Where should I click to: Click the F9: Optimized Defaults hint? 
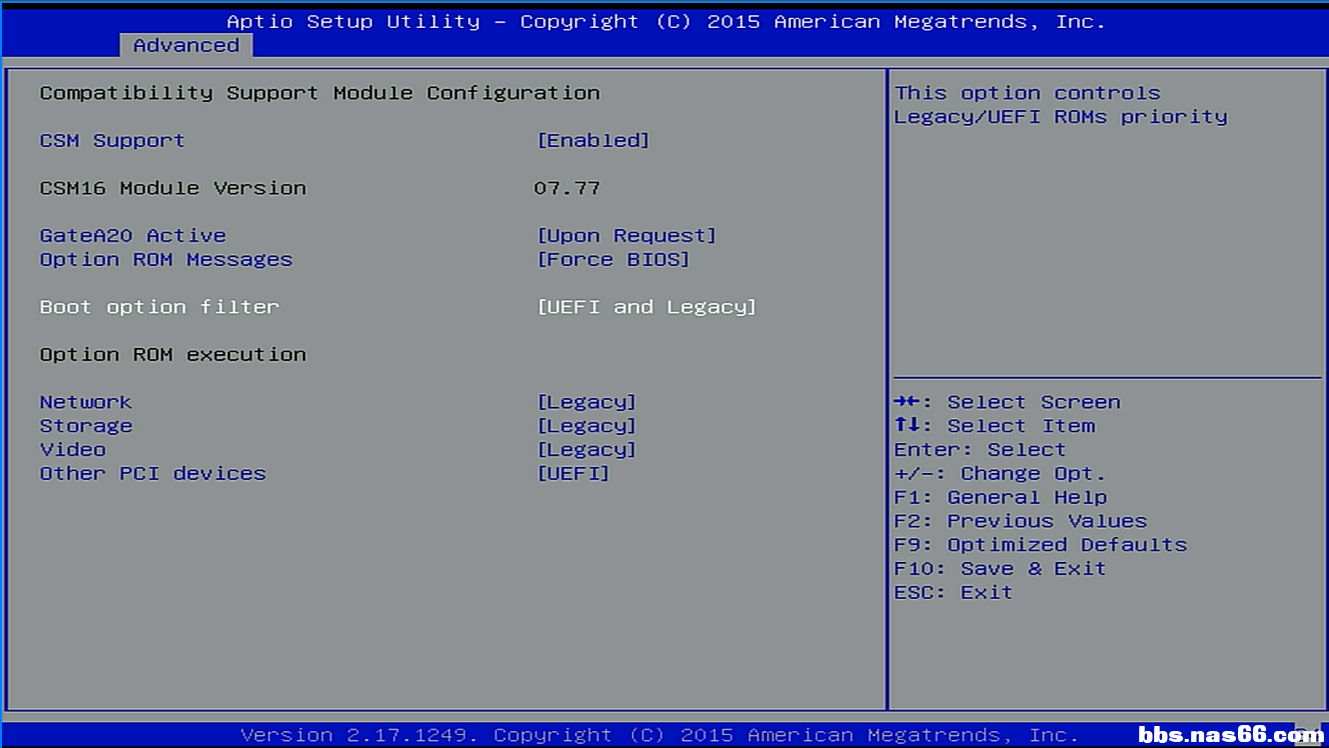coord(1040,545)
